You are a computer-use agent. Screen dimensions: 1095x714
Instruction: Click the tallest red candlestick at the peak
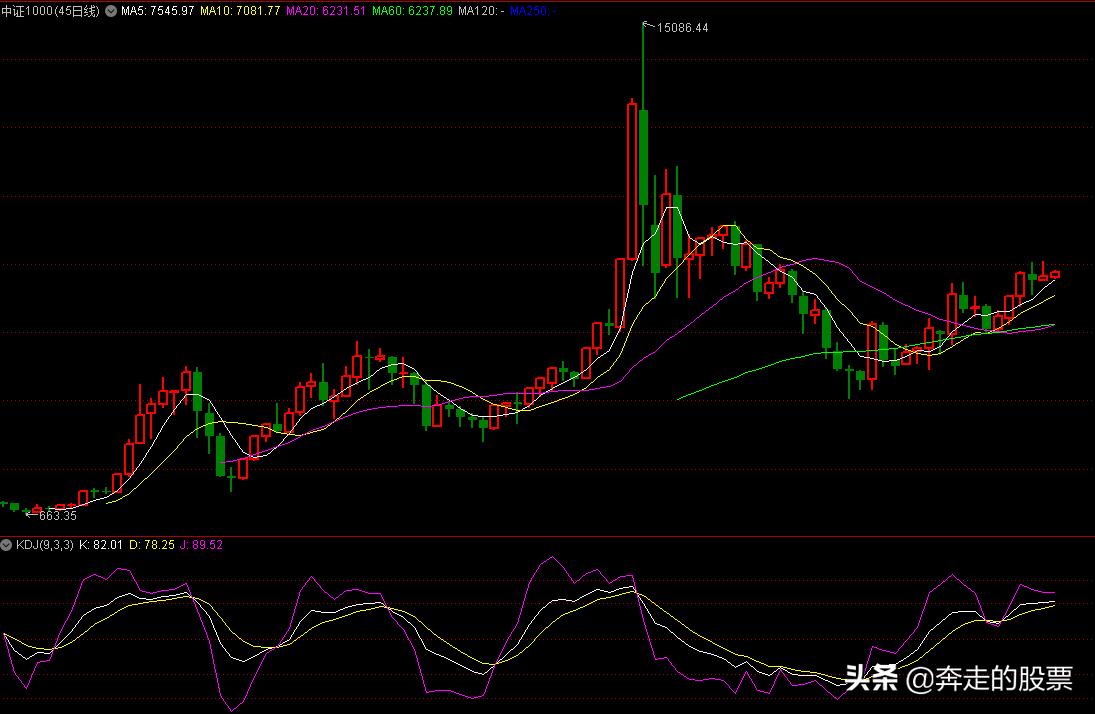pyautogui.click(x=632, y=180)
